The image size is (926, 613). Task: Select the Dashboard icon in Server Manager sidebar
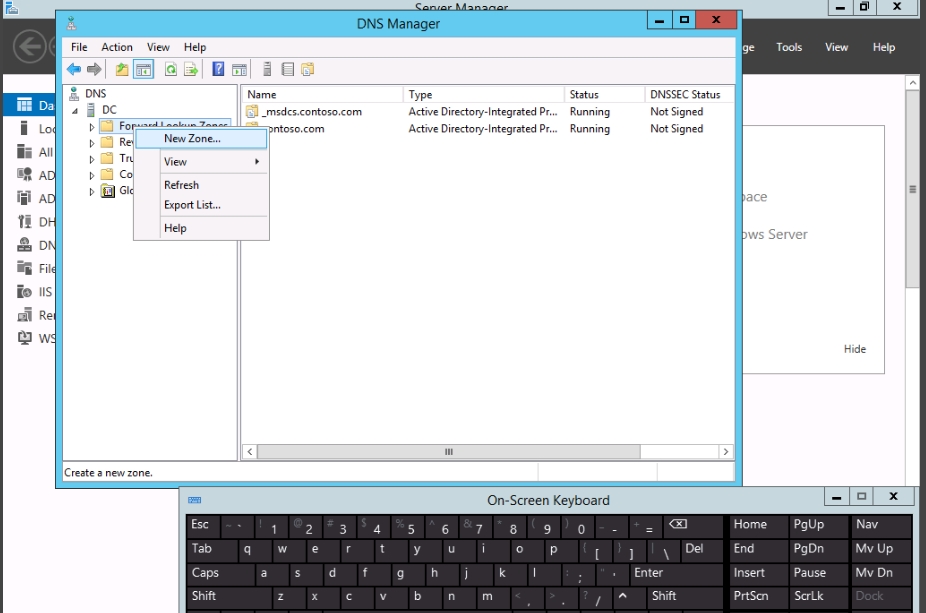tap(24, 105)
